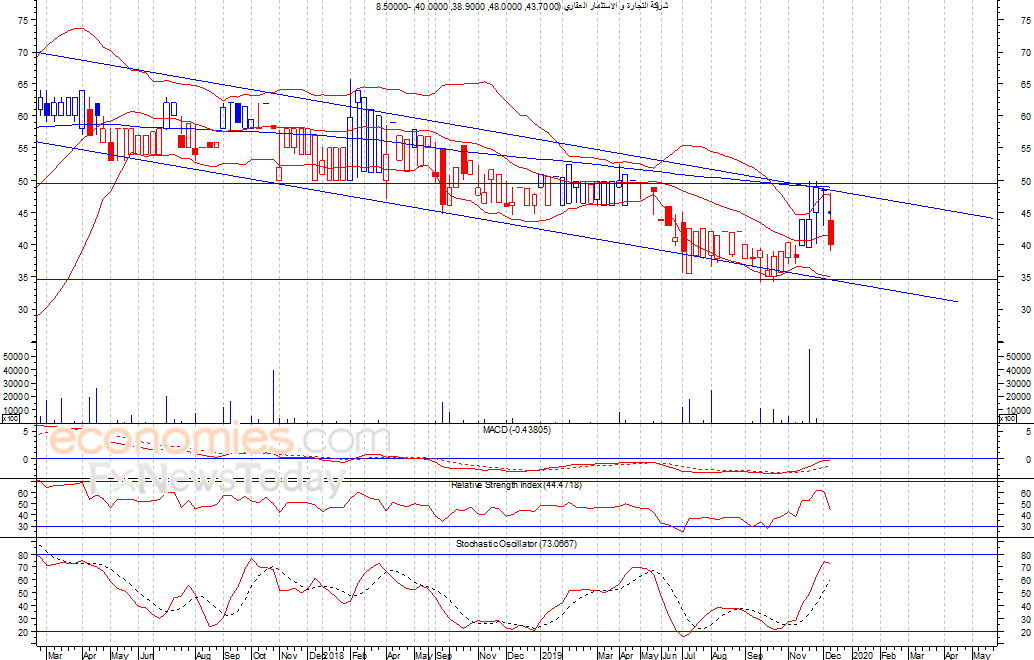Click the tallest blue volume bar

click(x=809, y=386)
